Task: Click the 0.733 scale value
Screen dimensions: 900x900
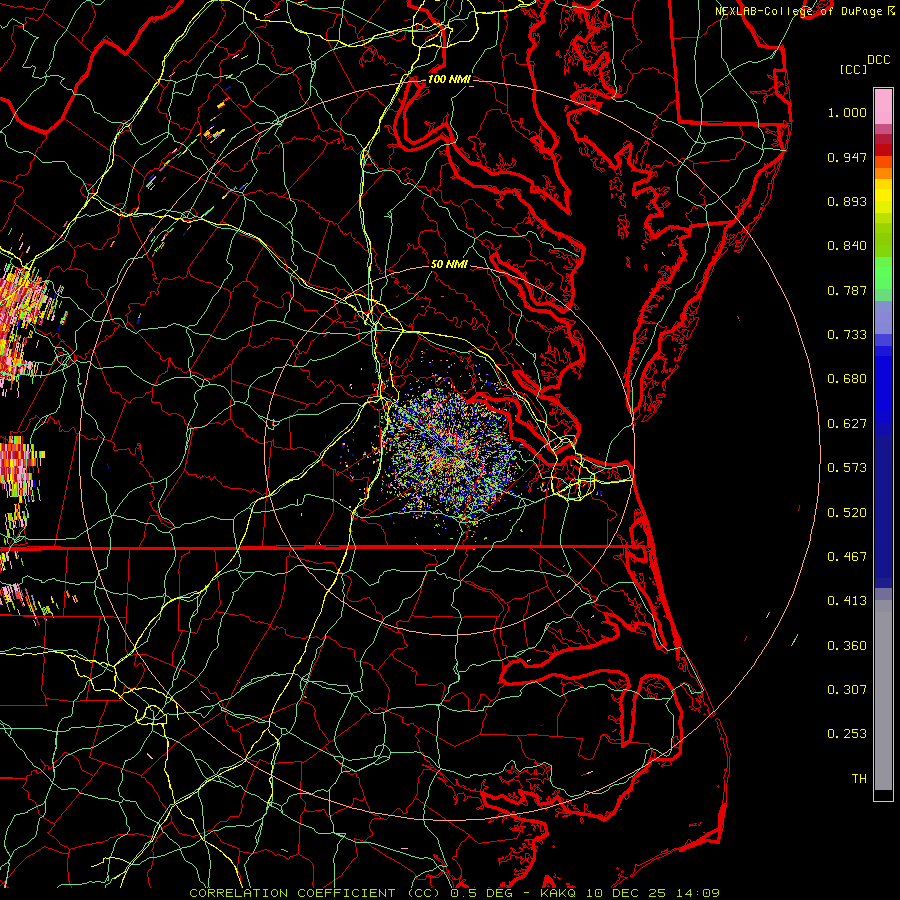Action: tap(847, 335)
